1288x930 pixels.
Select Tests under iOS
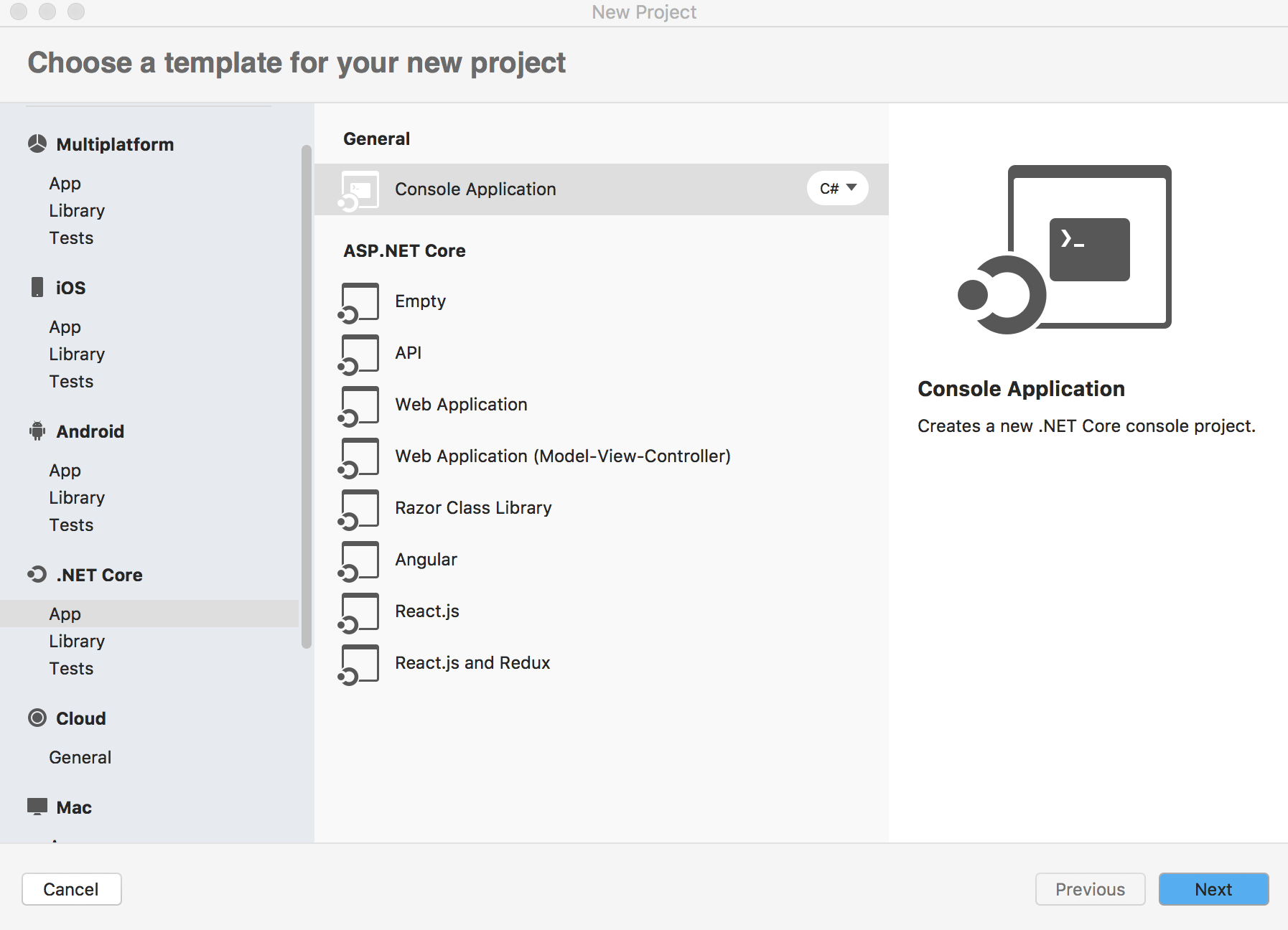pyautogui.click(x=71, y=381)
